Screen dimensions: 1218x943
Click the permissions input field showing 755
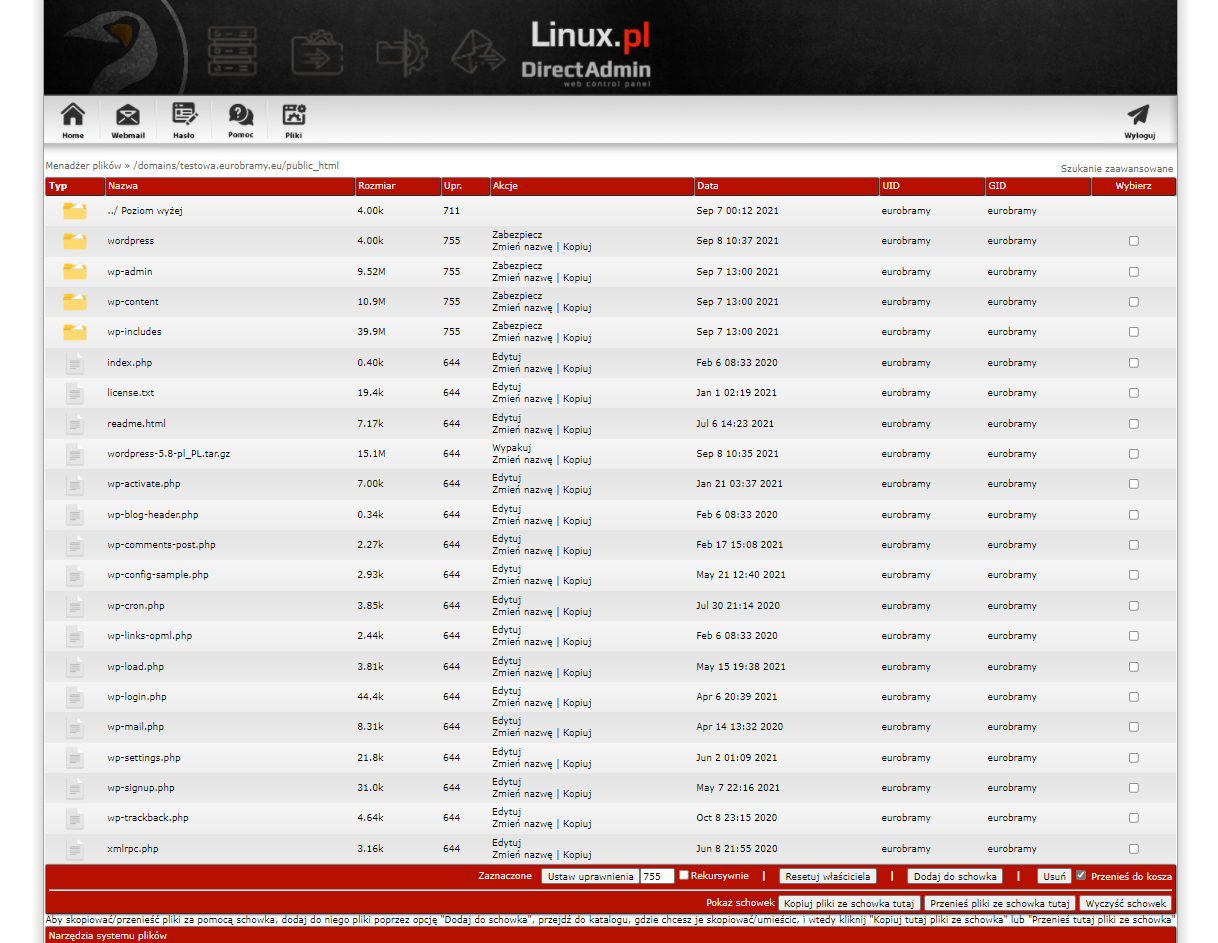[657, 877]
